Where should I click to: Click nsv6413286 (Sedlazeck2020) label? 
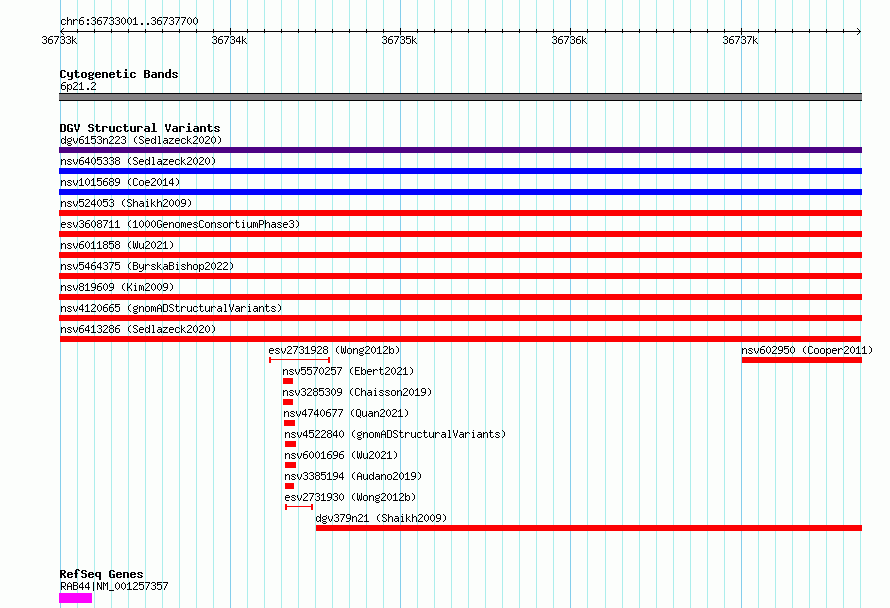pyautogui.click(x=138, y=329)
